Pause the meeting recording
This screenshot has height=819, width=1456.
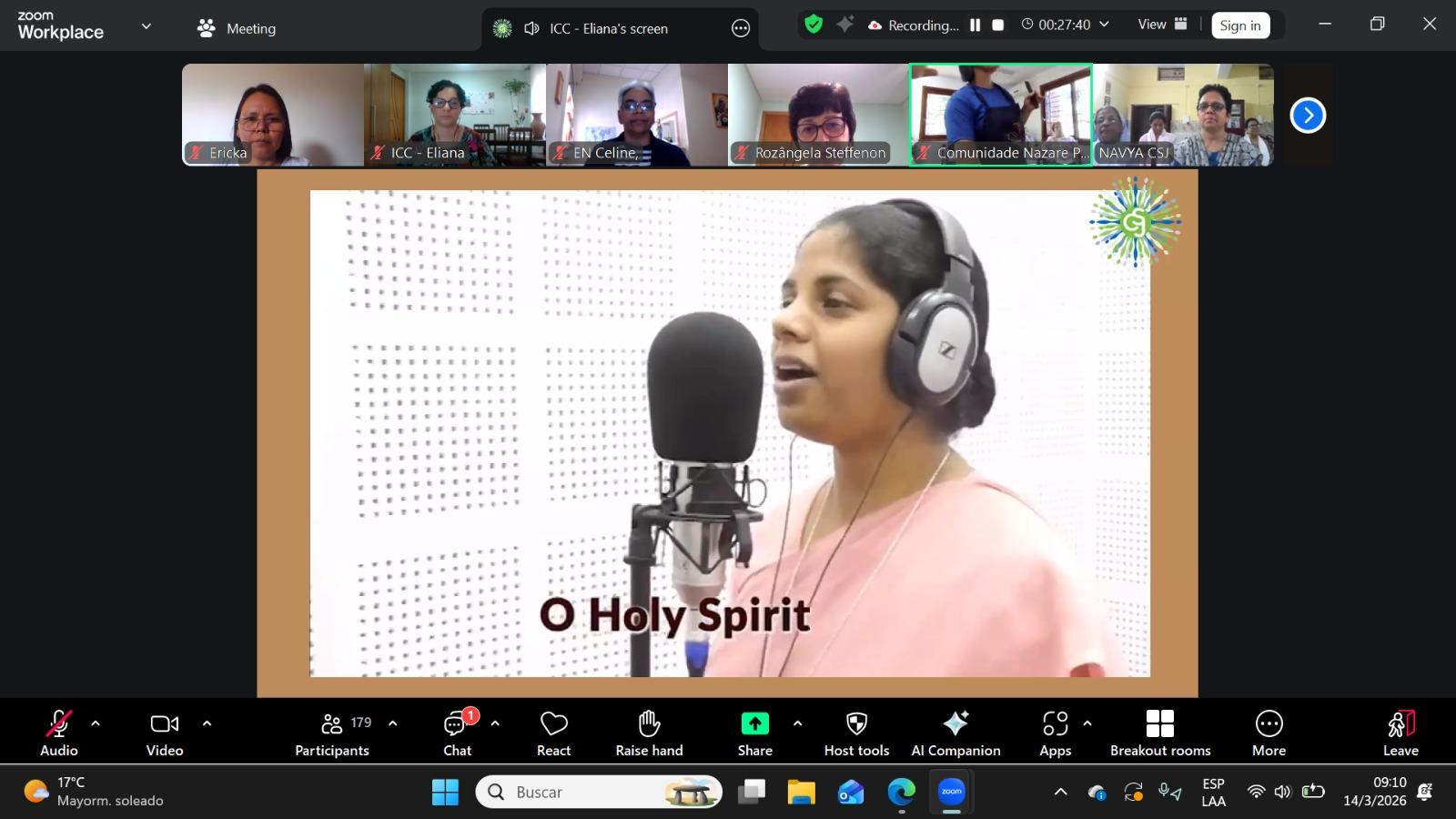point(976,25)
